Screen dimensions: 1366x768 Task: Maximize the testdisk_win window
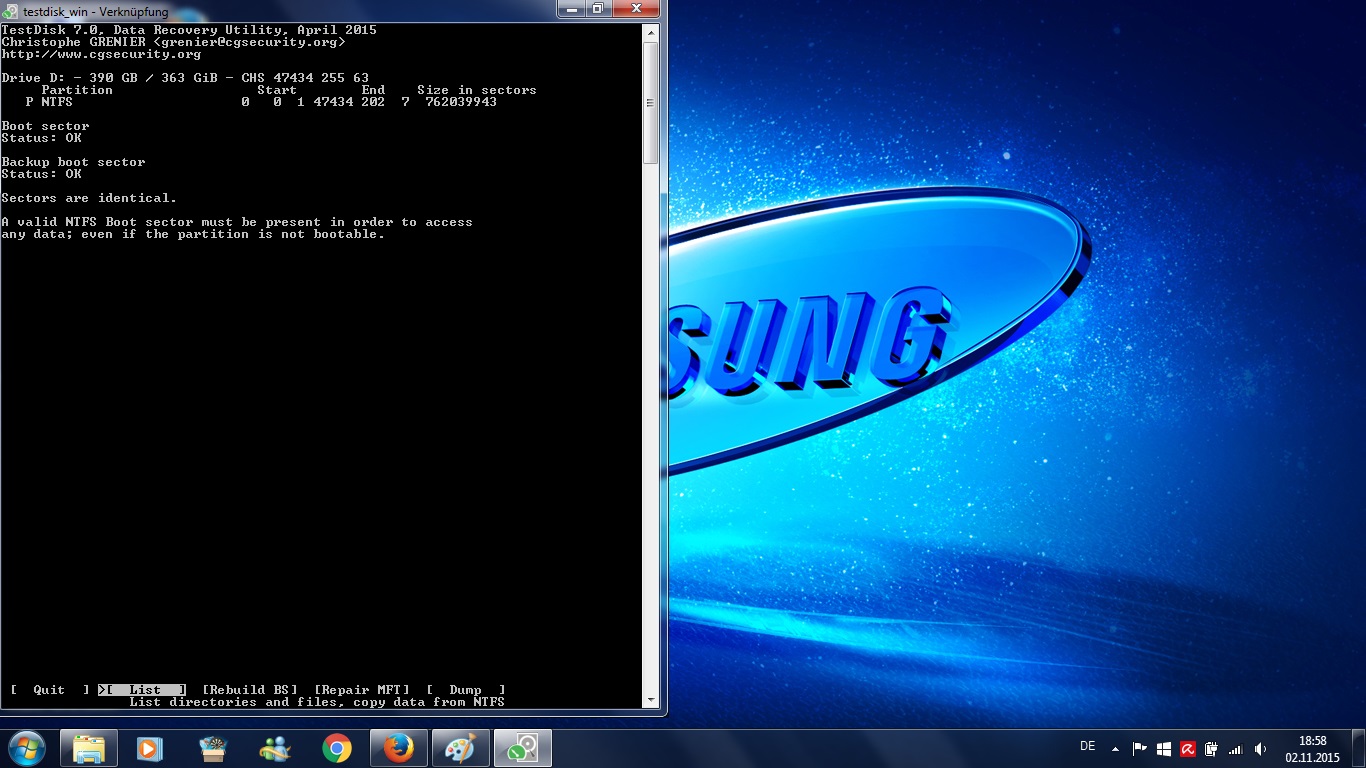(x=598, y=9)
